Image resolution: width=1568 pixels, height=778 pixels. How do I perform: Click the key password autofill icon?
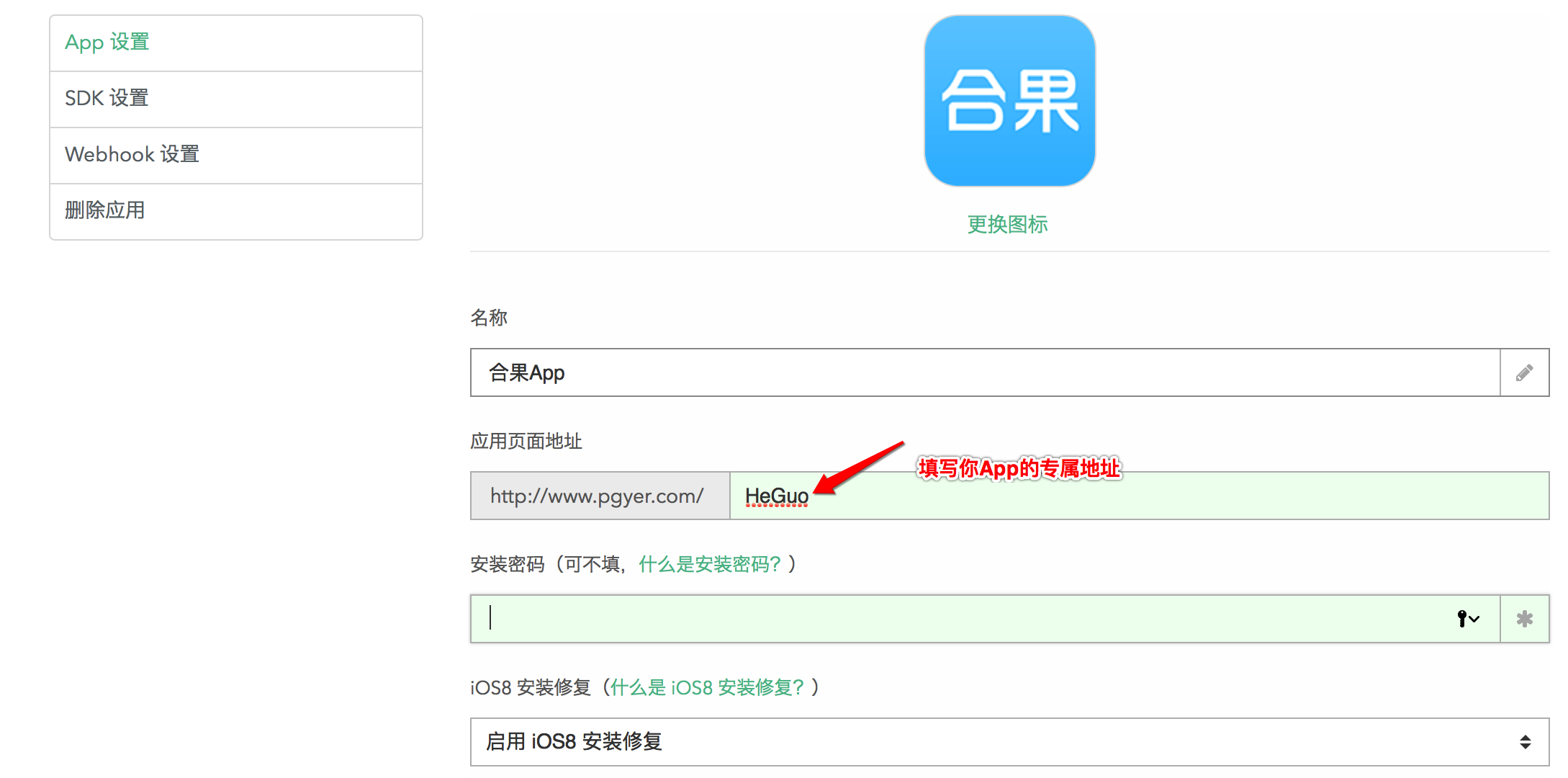pos(1467,619)
